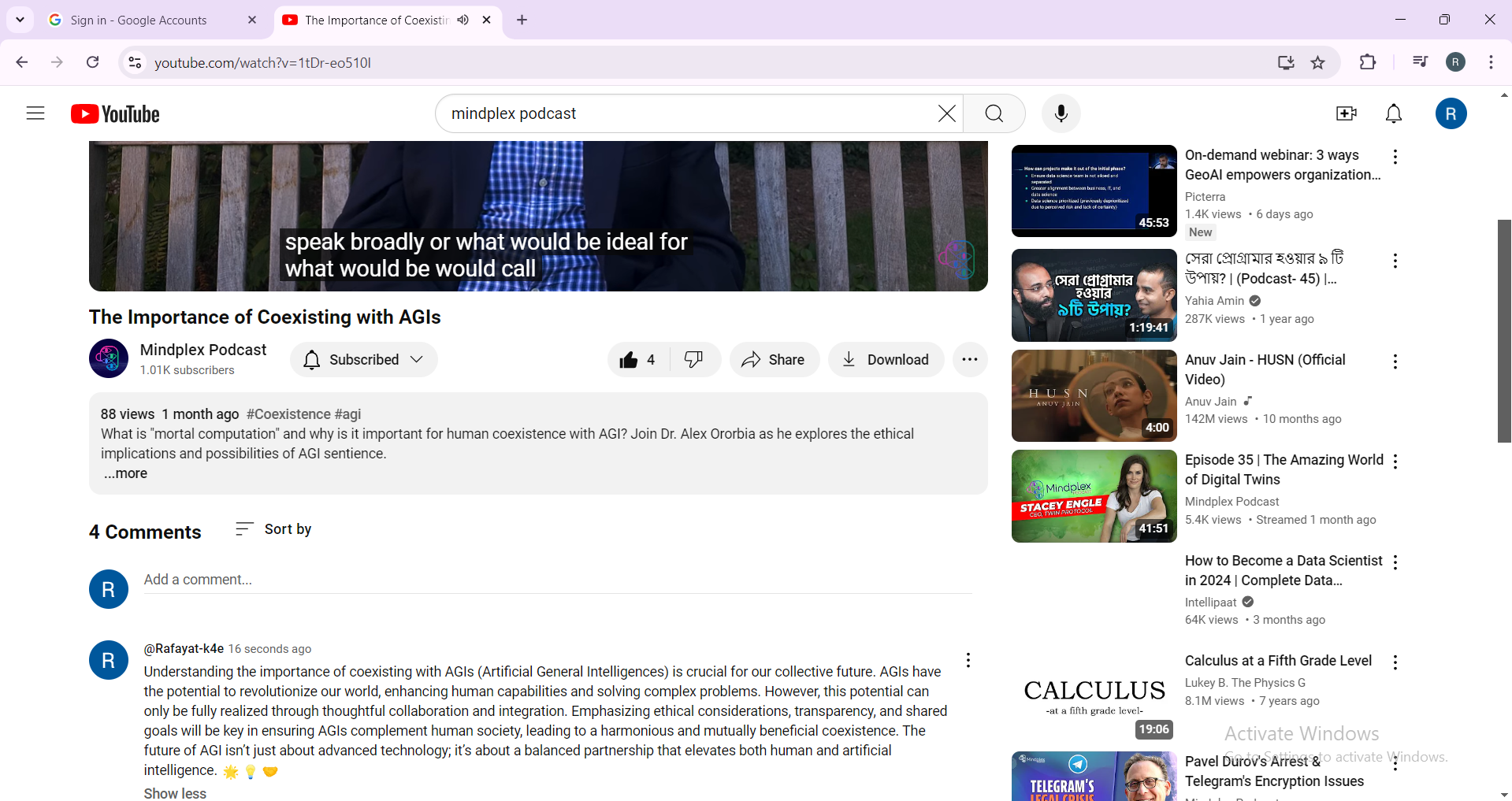The width and height of the screenshot is (1512, 801).
Task: Mute the YouTube tab via speaker icon
Action: click(463, 20)
